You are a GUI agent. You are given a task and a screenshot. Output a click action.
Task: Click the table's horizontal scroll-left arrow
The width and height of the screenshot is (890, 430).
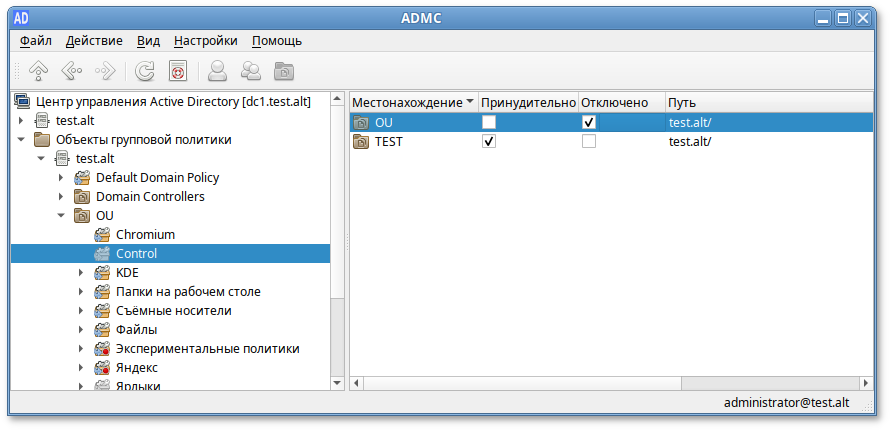pyautogui.click(x=356, y=383)
